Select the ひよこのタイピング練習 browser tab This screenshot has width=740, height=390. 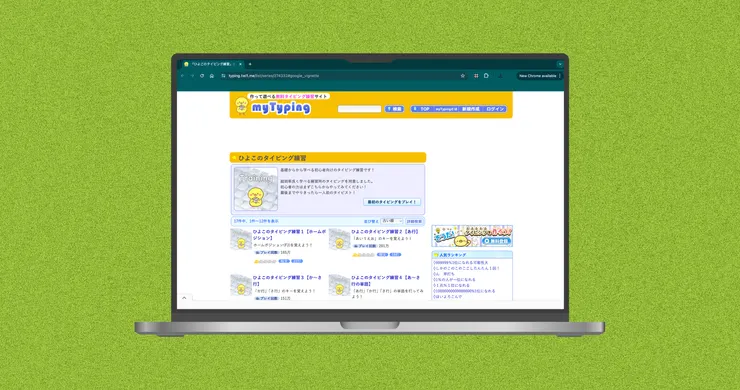(213, 64)
